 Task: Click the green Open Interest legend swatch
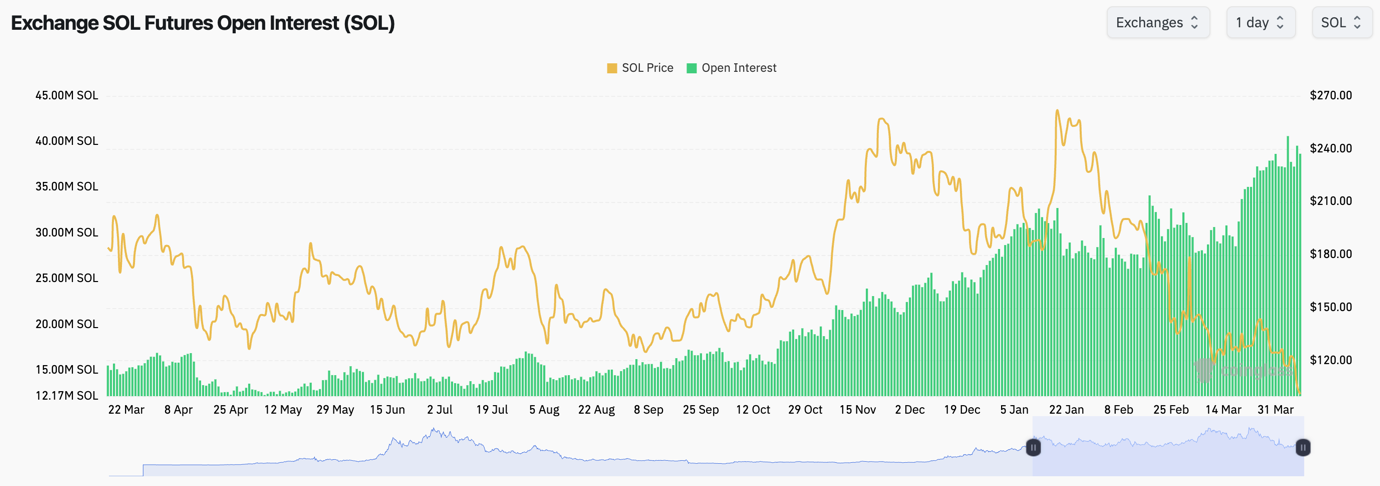click(691, 68)
